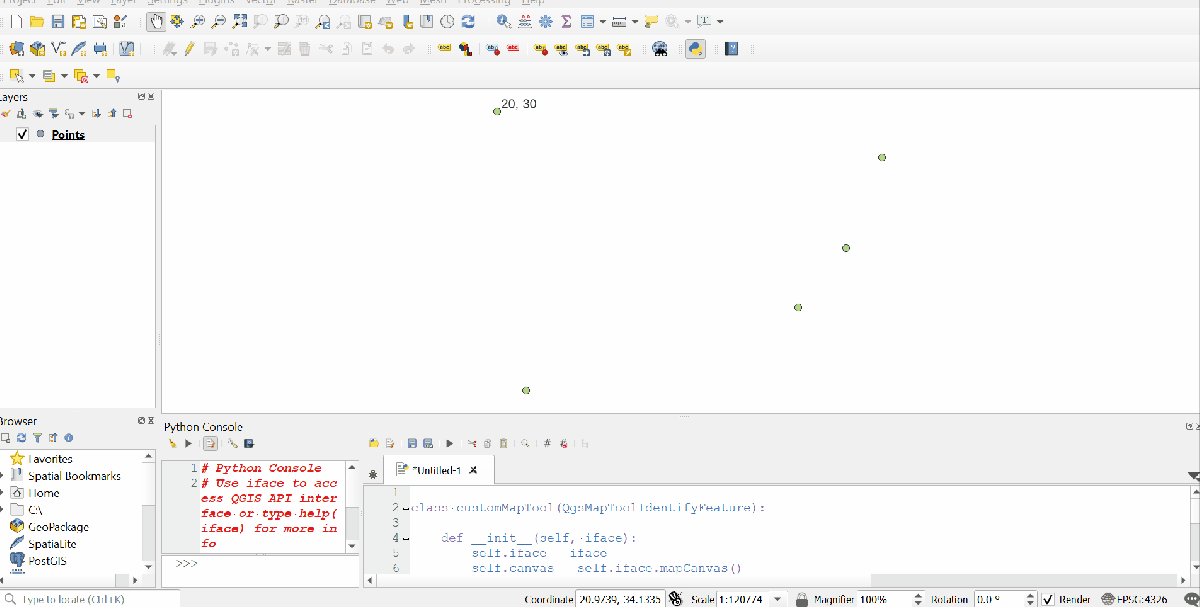Screen dimensions: 1200x607
Task: Collapse the class fold marker on line 2
Action: 406,508
